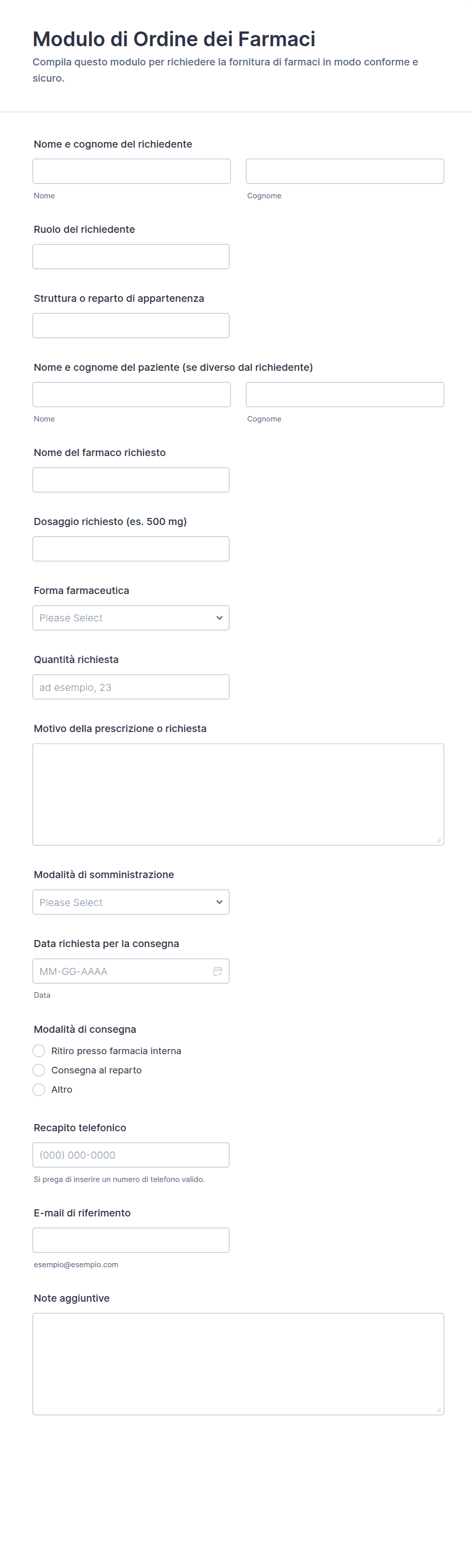The height and width of the screenshot is (1568, 472).
Task: Open the Forma farmaceutica dropdown
Action: 130,618
